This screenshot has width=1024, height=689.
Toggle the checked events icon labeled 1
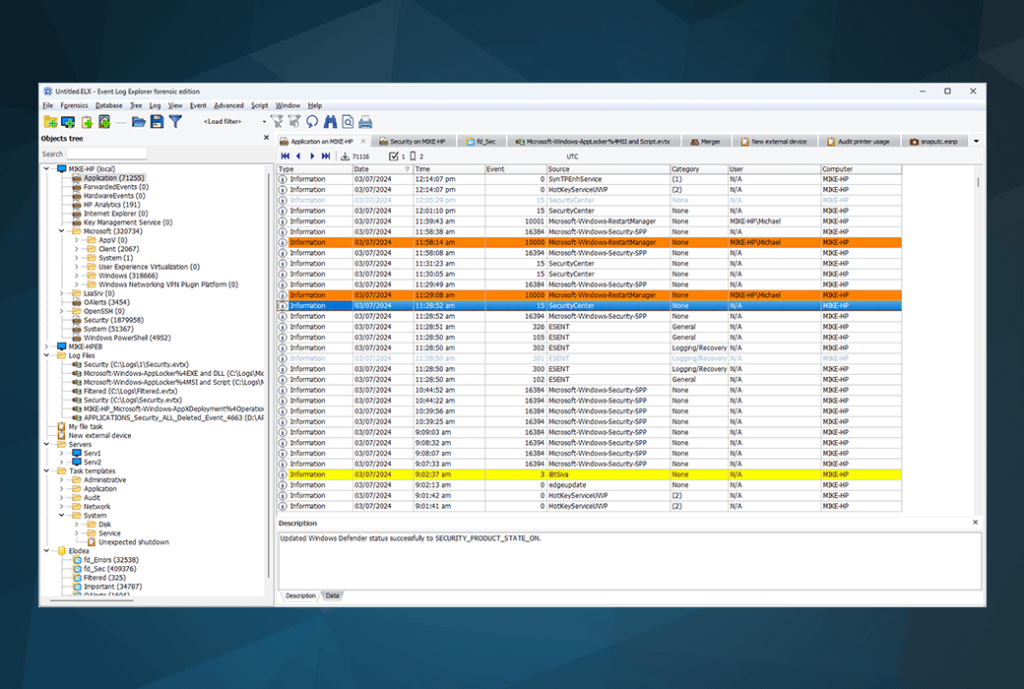(x=393, y=156)
